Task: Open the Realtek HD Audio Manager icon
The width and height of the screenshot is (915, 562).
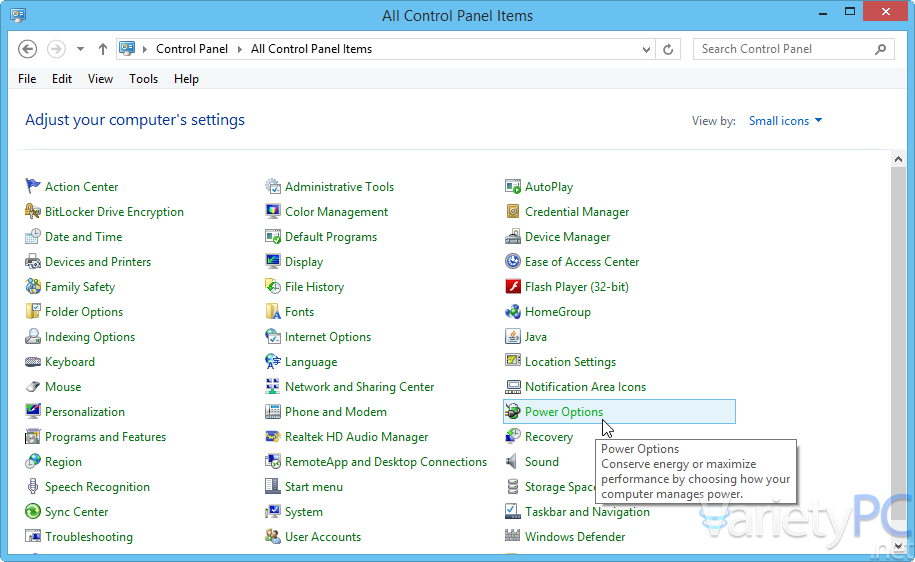Action: coord(273,437)
